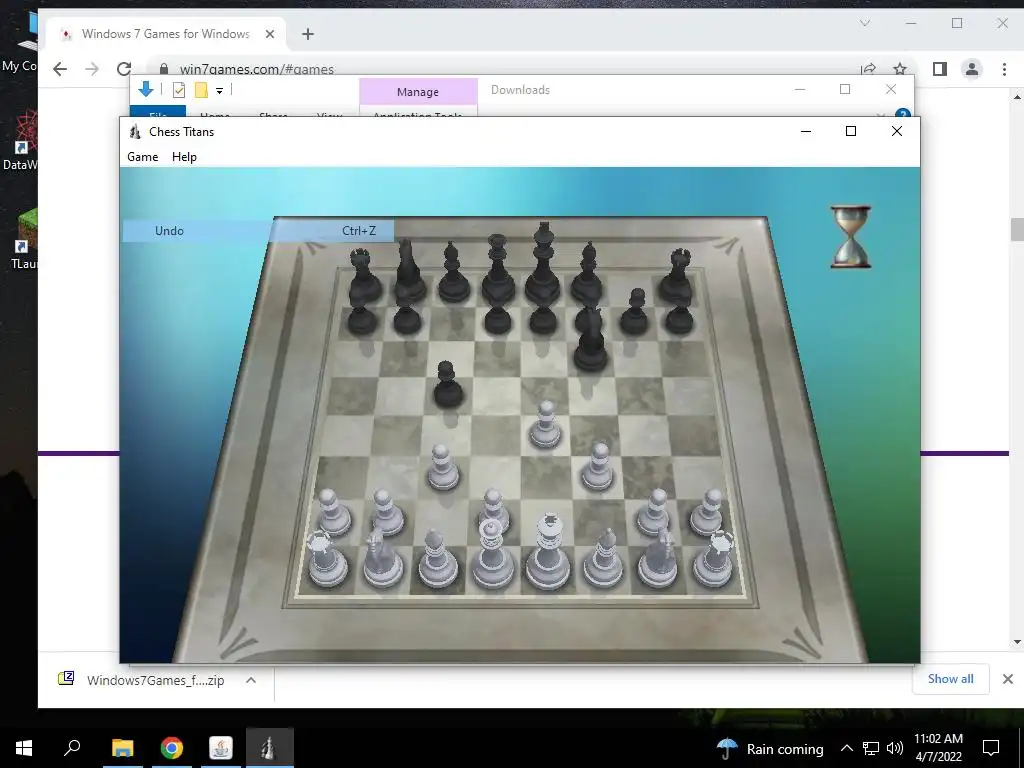Select the black queen piece

(498, 269)
